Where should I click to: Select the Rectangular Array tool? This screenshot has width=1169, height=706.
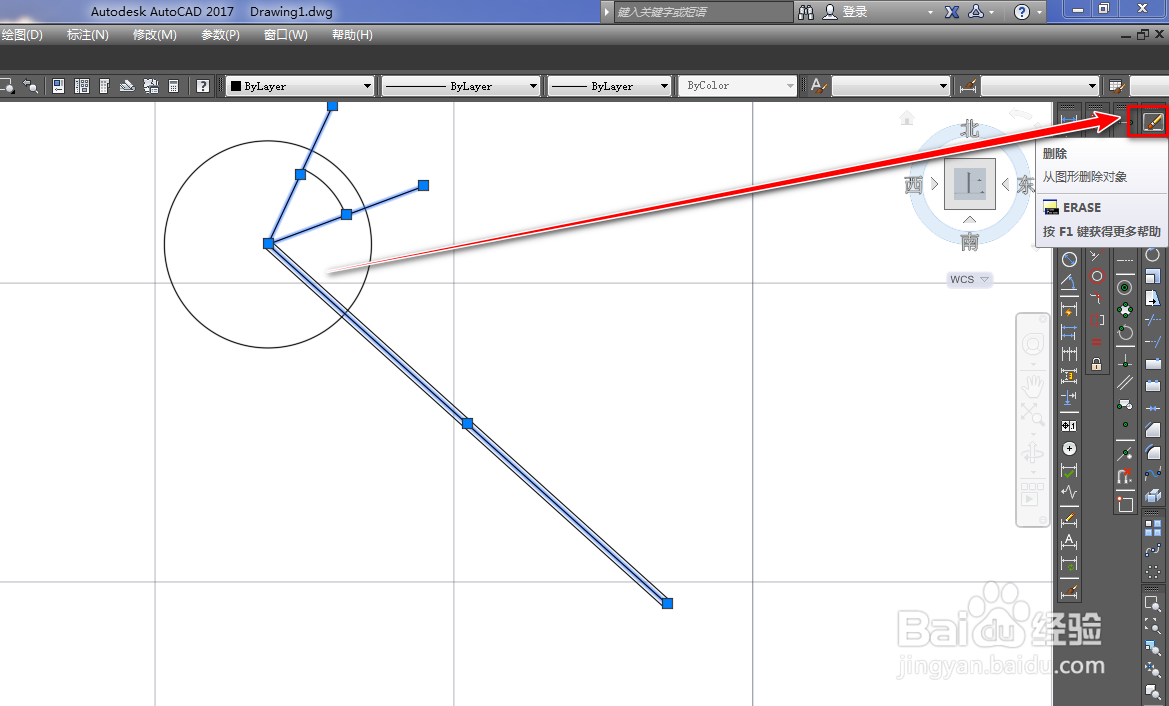(x=1153, y=528)
